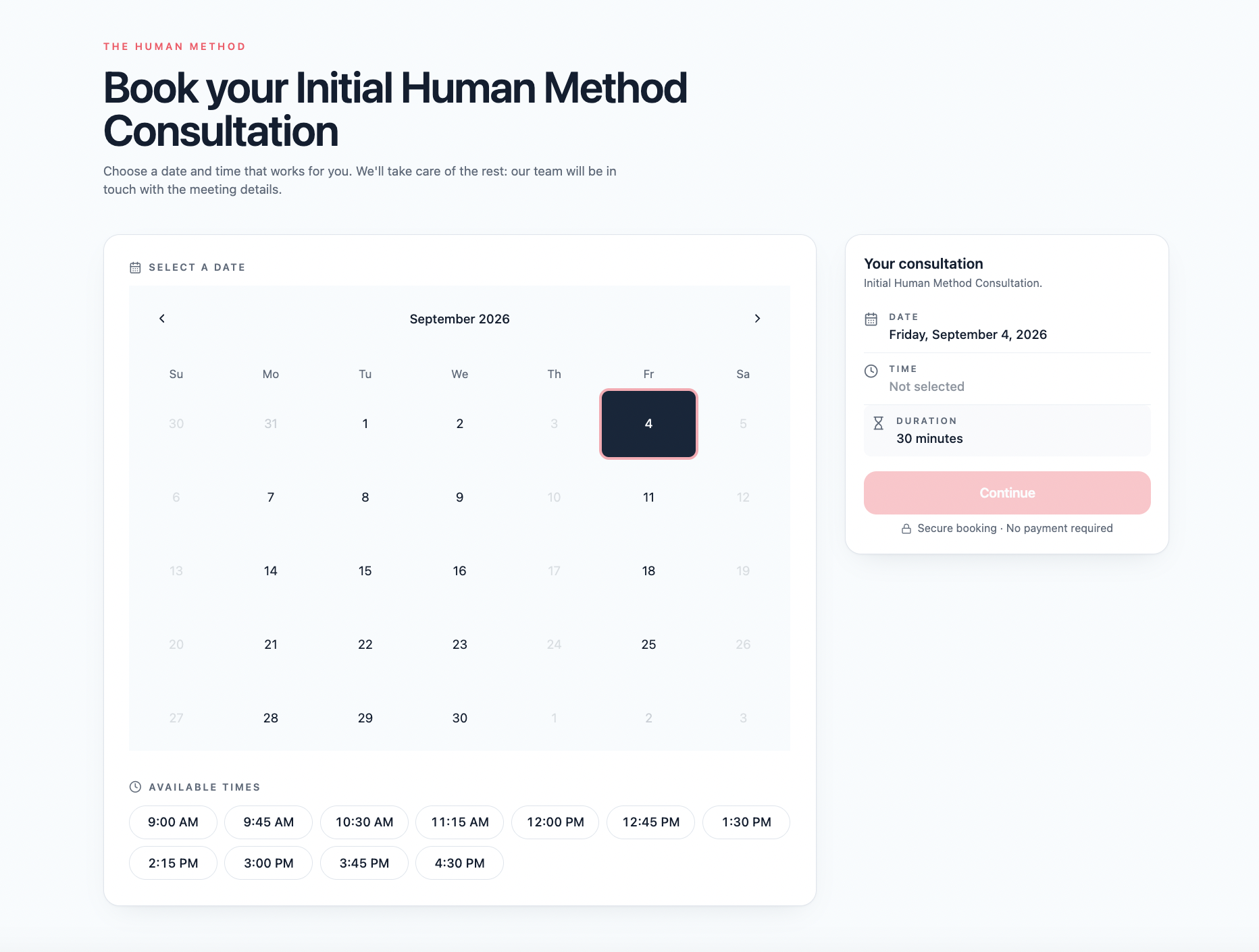Select September 21 in the calendar
The width and height of the screenshot is (1259, 952).
tap(271, 645)
